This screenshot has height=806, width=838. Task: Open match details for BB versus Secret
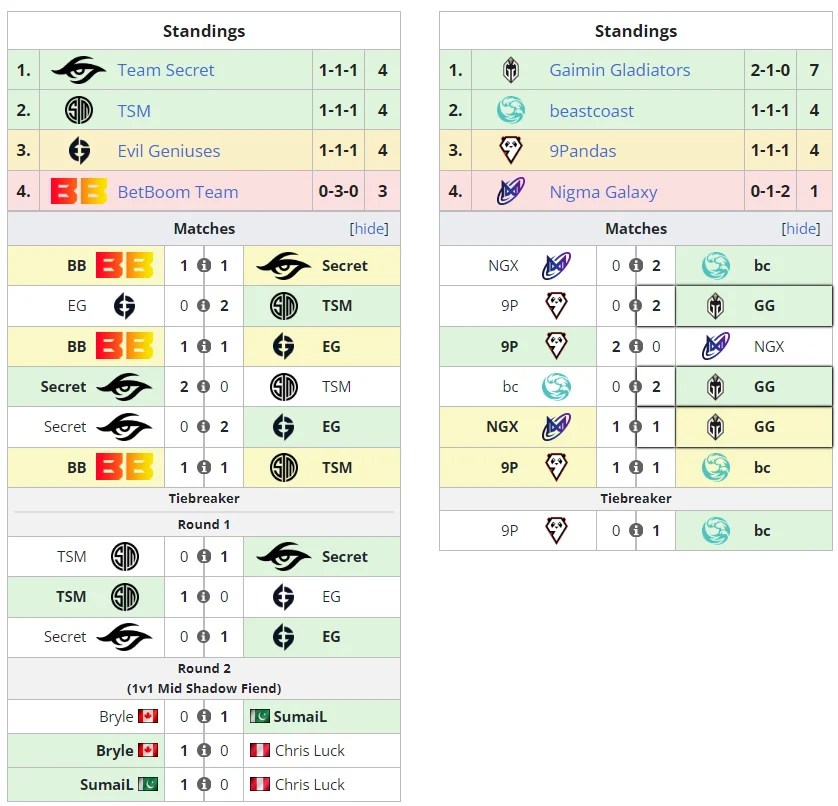coord(205,266)
